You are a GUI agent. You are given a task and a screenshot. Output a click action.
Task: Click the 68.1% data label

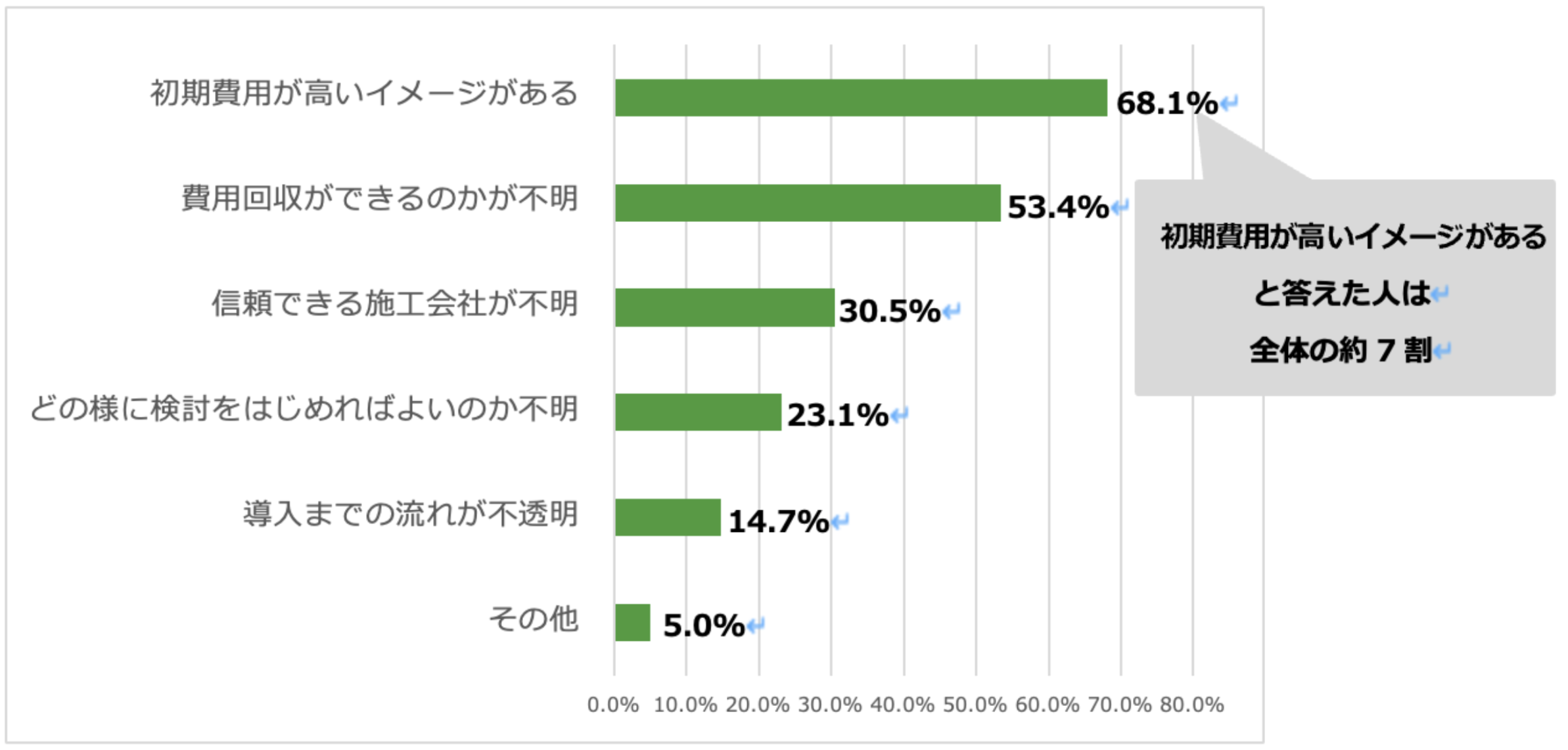[x=1167, y=103]
